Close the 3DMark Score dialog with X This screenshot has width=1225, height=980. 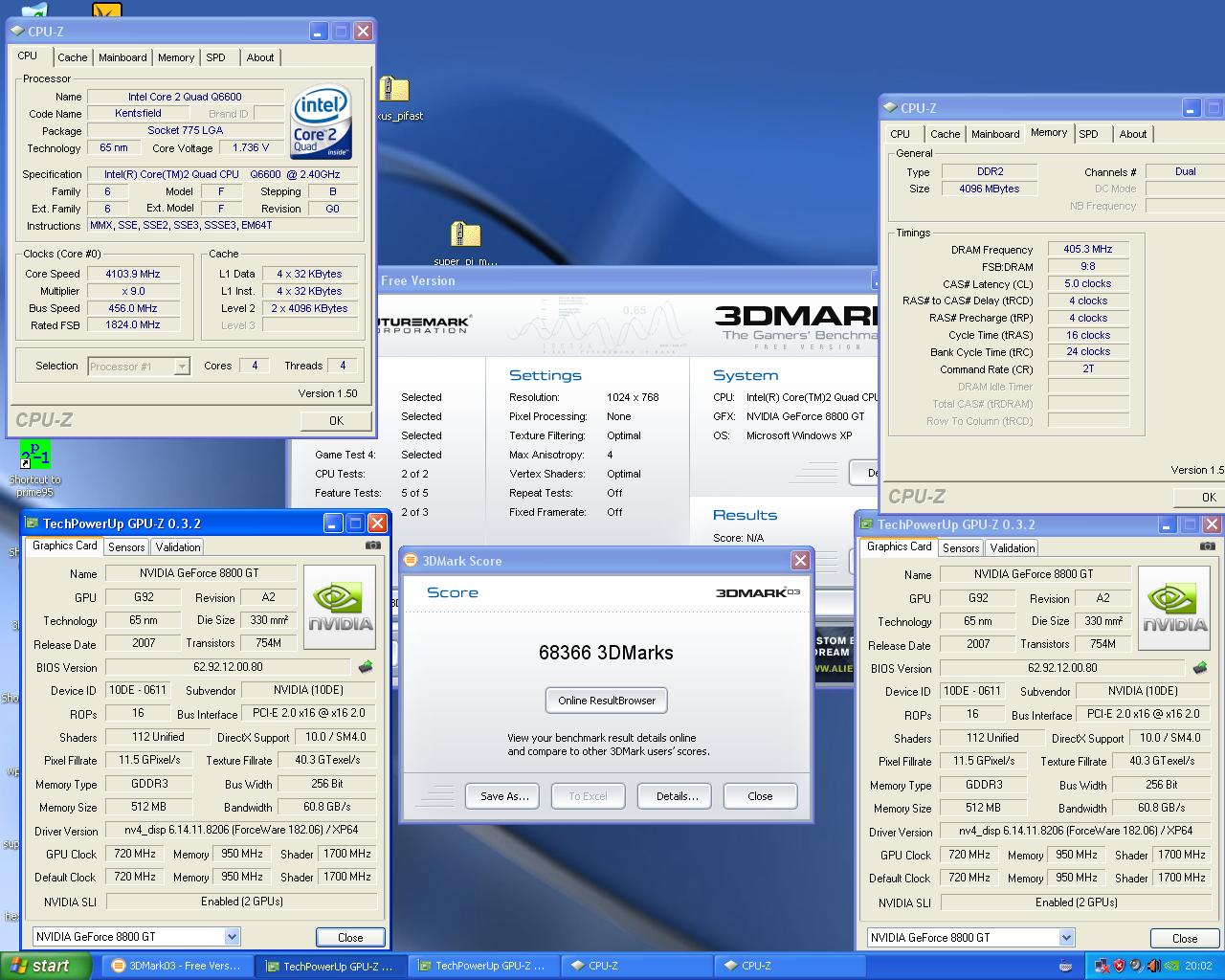point(800,560)
